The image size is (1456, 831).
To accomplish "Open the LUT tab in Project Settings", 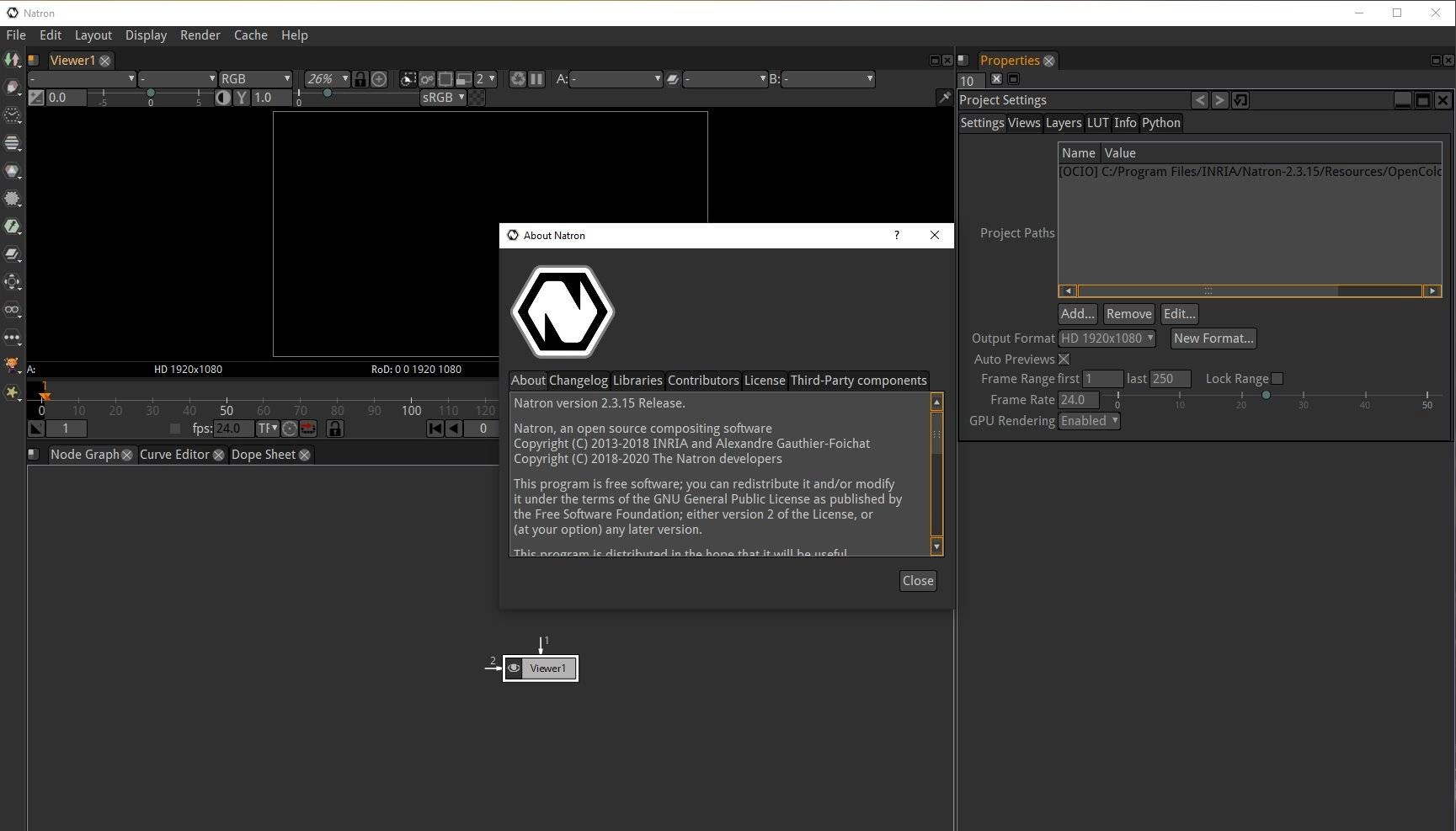I will [x=1097, y=123].
